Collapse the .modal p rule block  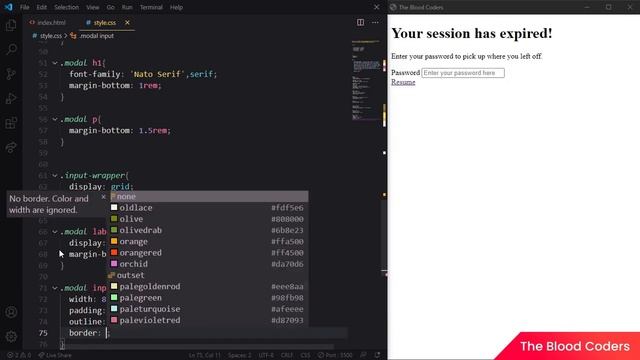tap(55, 119)
